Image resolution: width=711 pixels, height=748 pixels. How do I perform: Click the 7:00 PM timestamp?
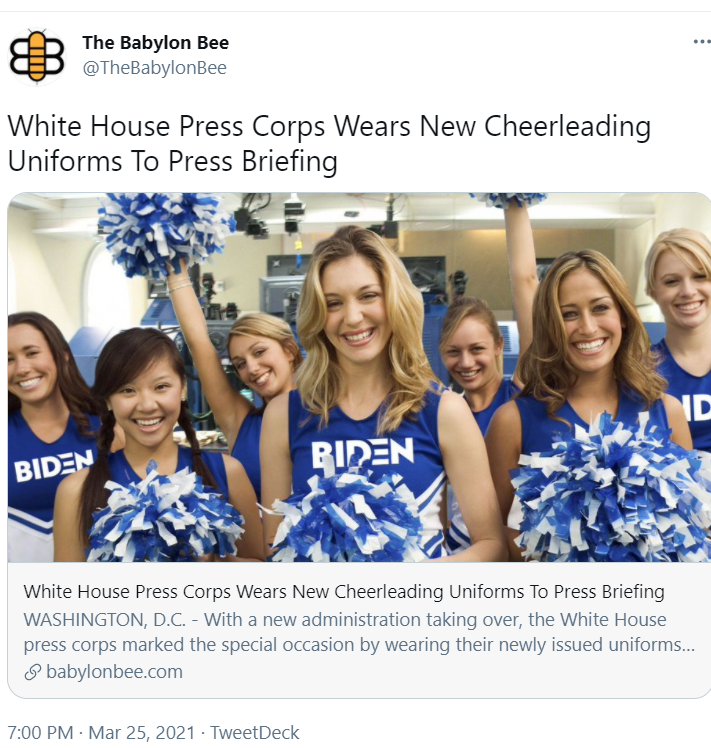coord(40,732)
